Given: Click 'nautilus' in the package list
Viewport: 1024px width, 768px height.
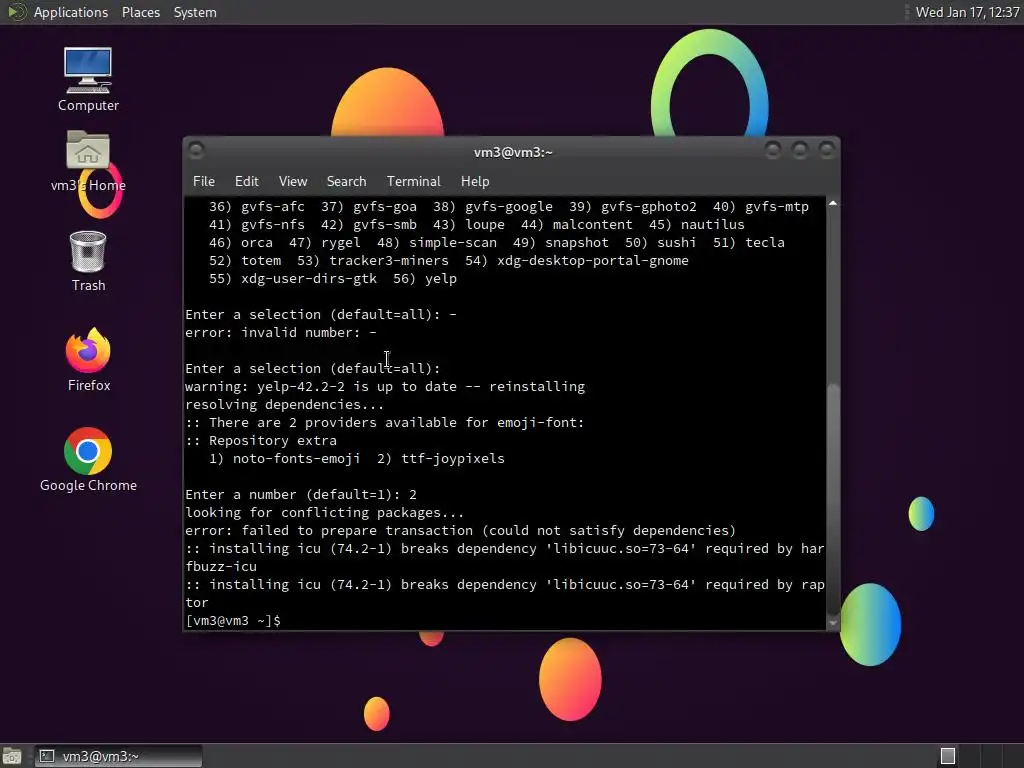Looking at the screenshot, I should (x=712, y=225).
